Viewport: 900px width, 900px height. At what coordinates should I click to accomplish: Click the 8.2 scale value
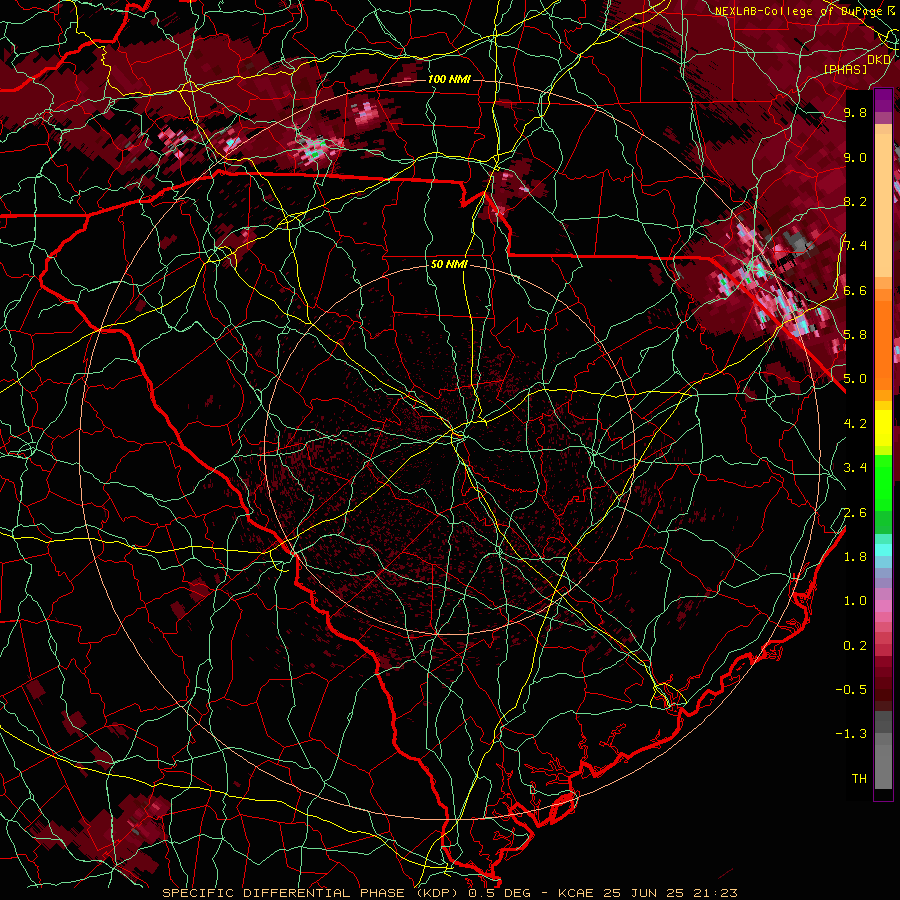pos(855,201)
